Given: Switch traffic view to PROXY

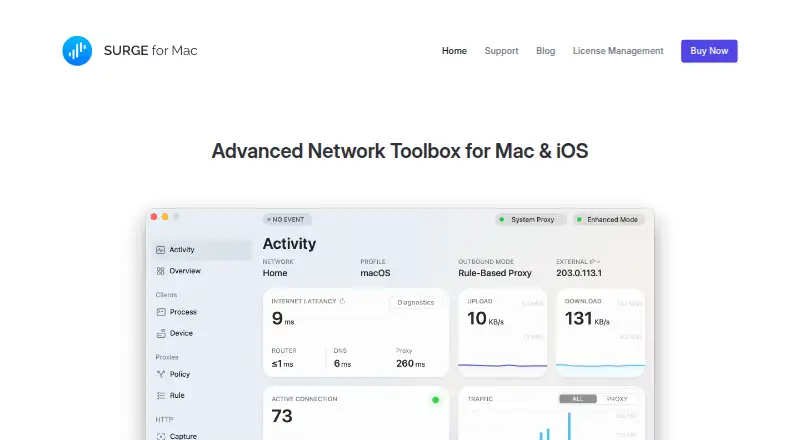Looking at the screenshot, I should [x=617, y=399].
